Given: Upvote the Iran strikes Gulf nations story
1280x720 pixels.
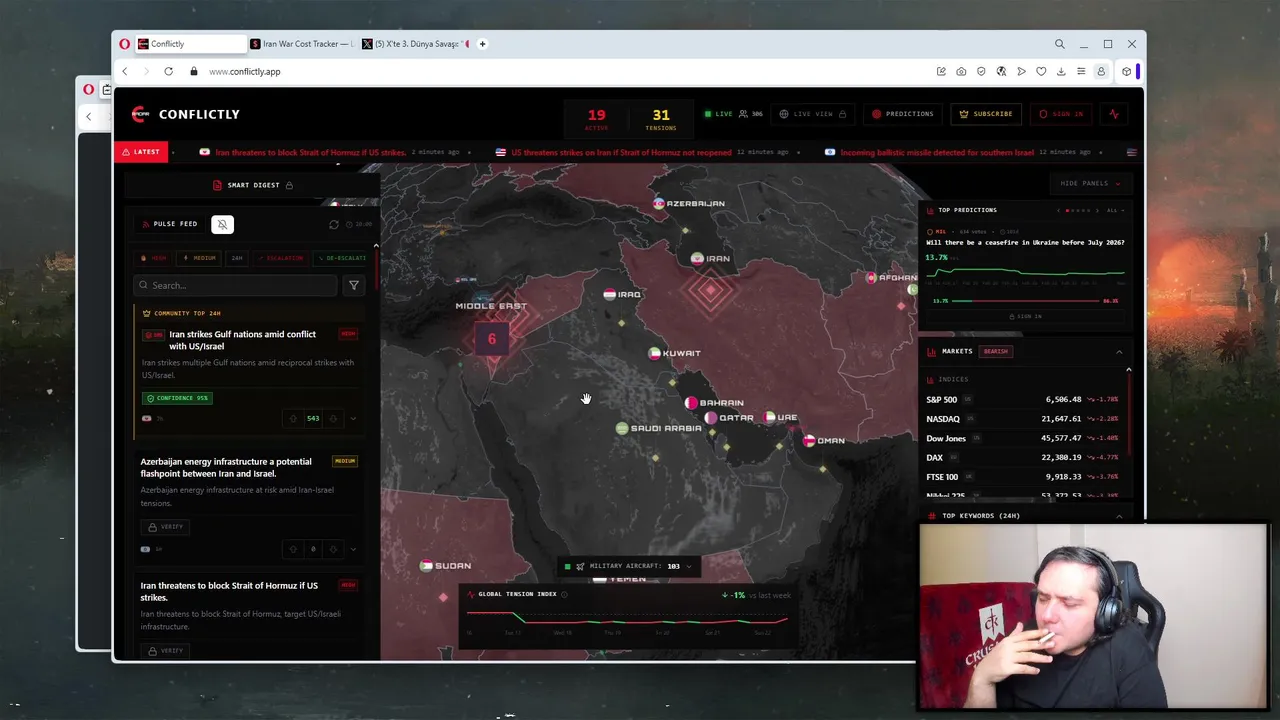Looking at the screenshot, I should [293, 418].
